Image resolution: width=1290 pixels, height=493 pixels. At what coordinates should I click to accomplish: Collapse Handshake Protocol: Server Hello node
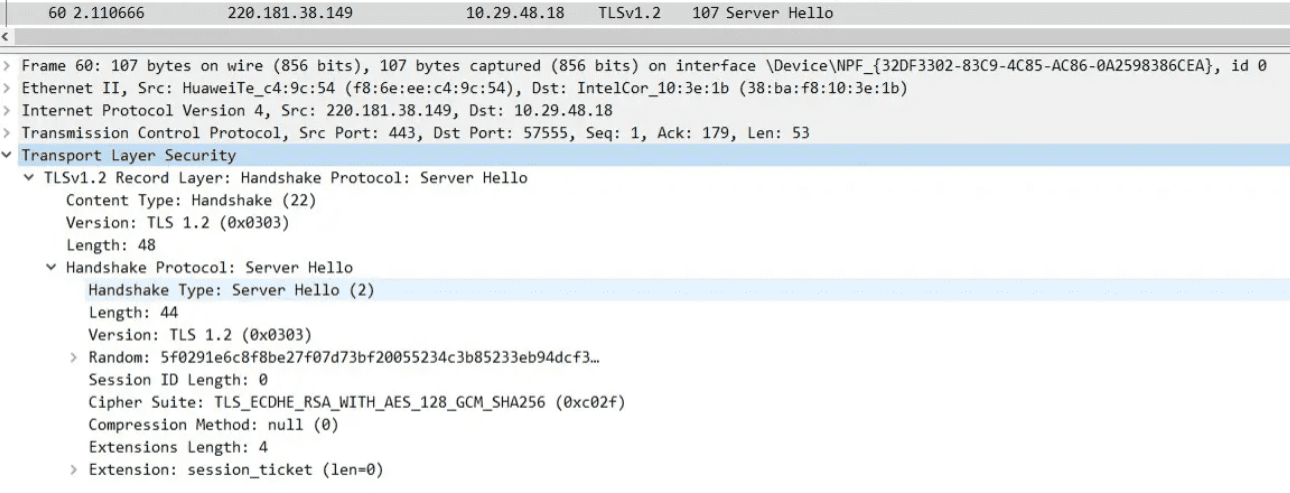pyautogui.click(x=51, y=268)
